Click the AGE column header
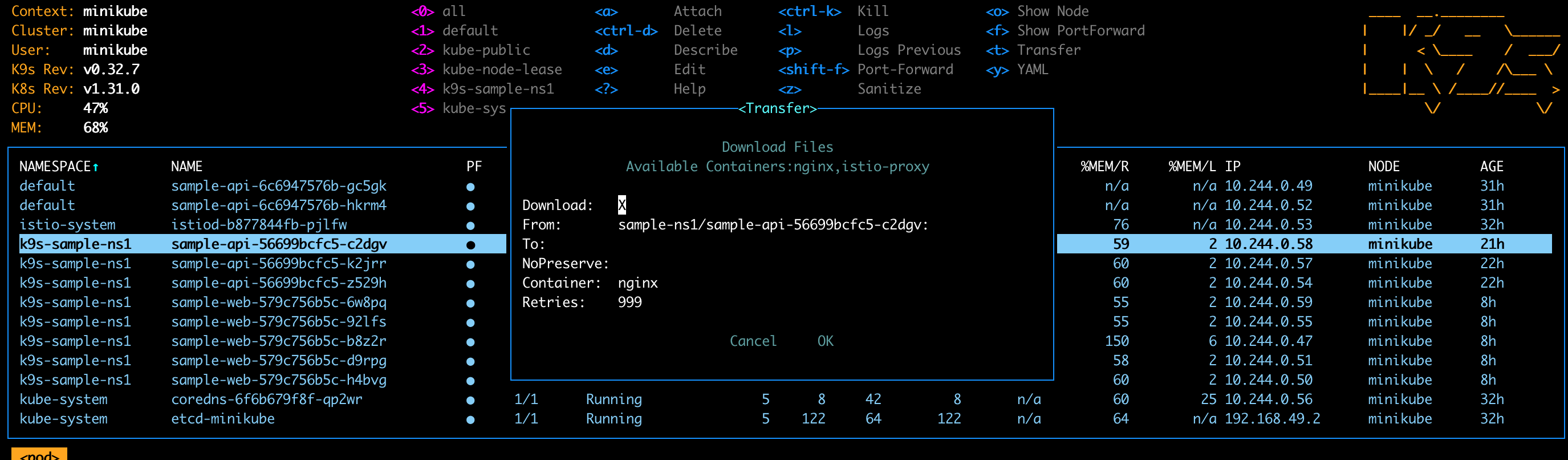The image size is (1568, 460). (x=1491, y=166)
